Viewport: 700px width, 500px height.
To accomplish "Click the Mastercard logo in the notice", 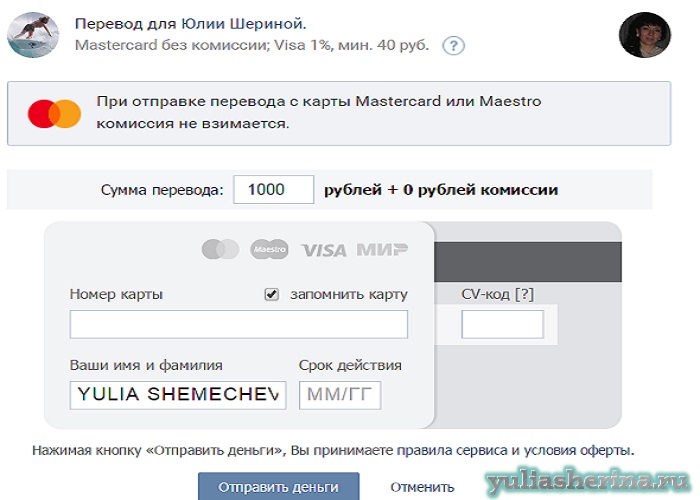I will pos(54,114).
